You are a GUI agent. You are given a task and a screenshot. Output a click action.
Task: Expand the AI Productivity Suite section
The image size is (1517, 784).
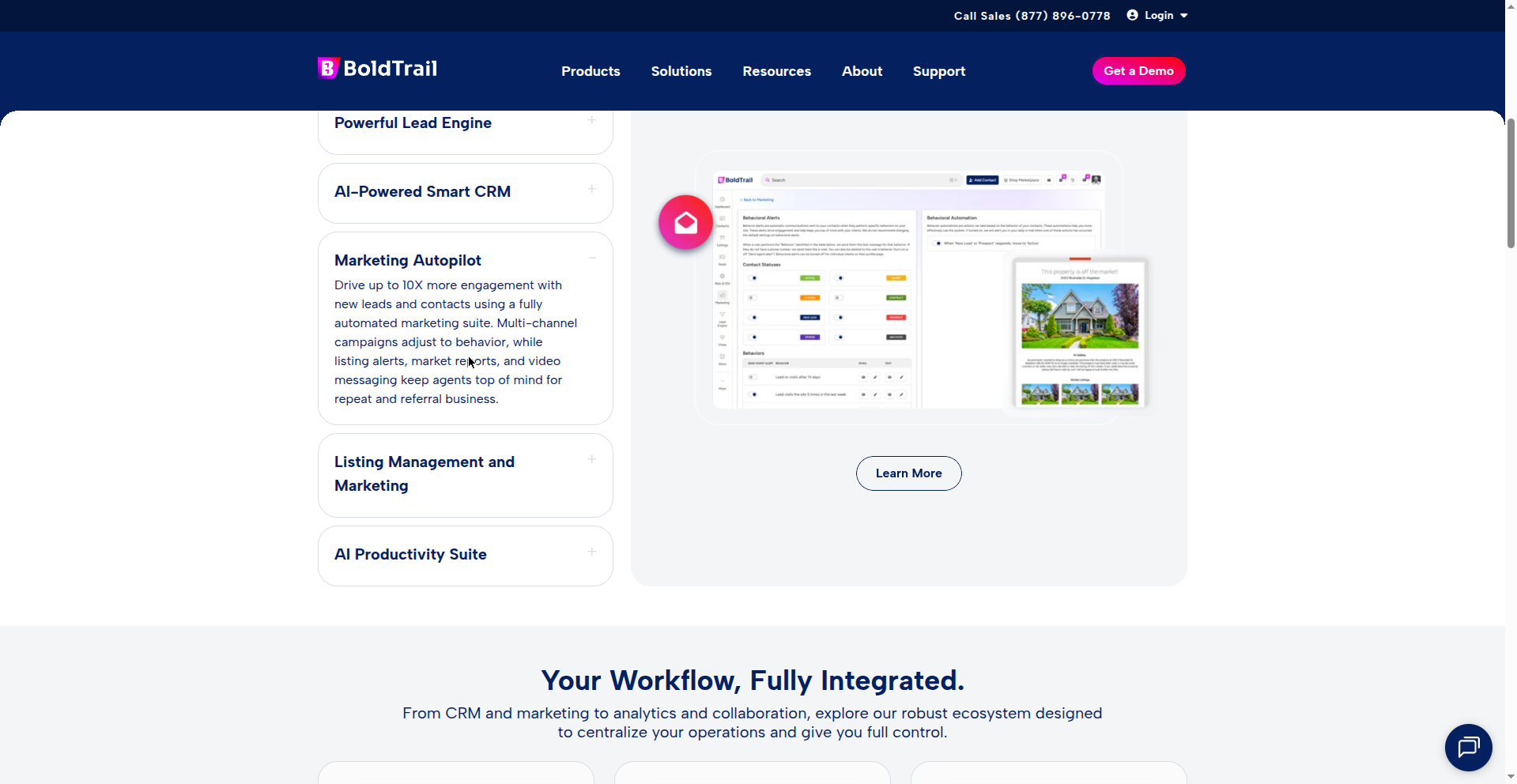coord(592,552)
